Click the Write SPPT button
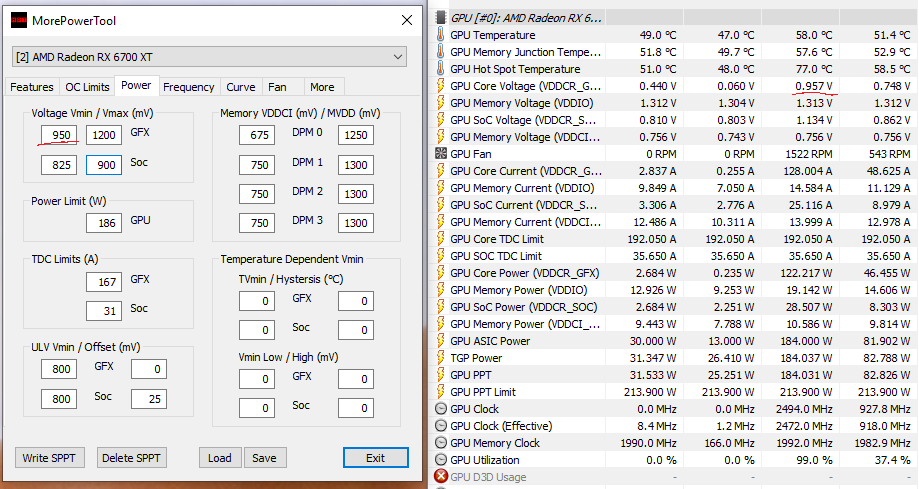The height and width of the screenshot is (489, 919). point(49,458)
